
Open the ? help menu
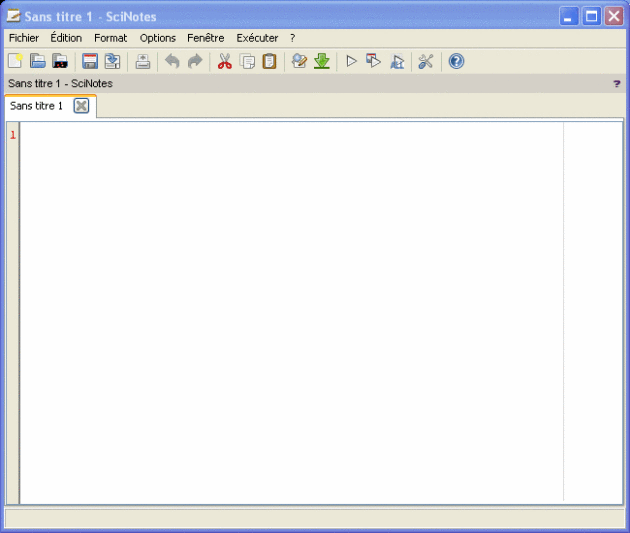[x=292, y=38]
